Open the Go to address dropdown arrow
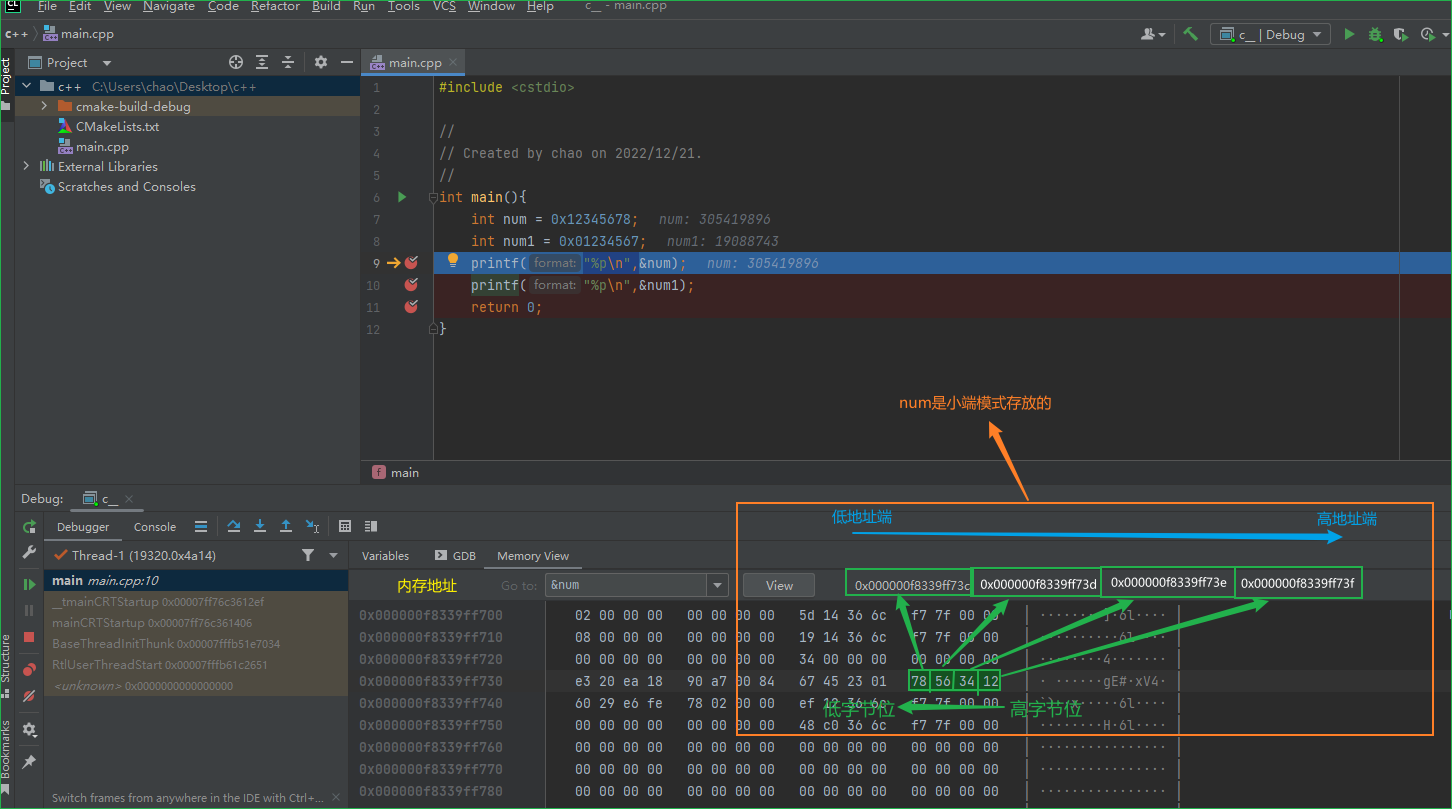 click(717, 585)
